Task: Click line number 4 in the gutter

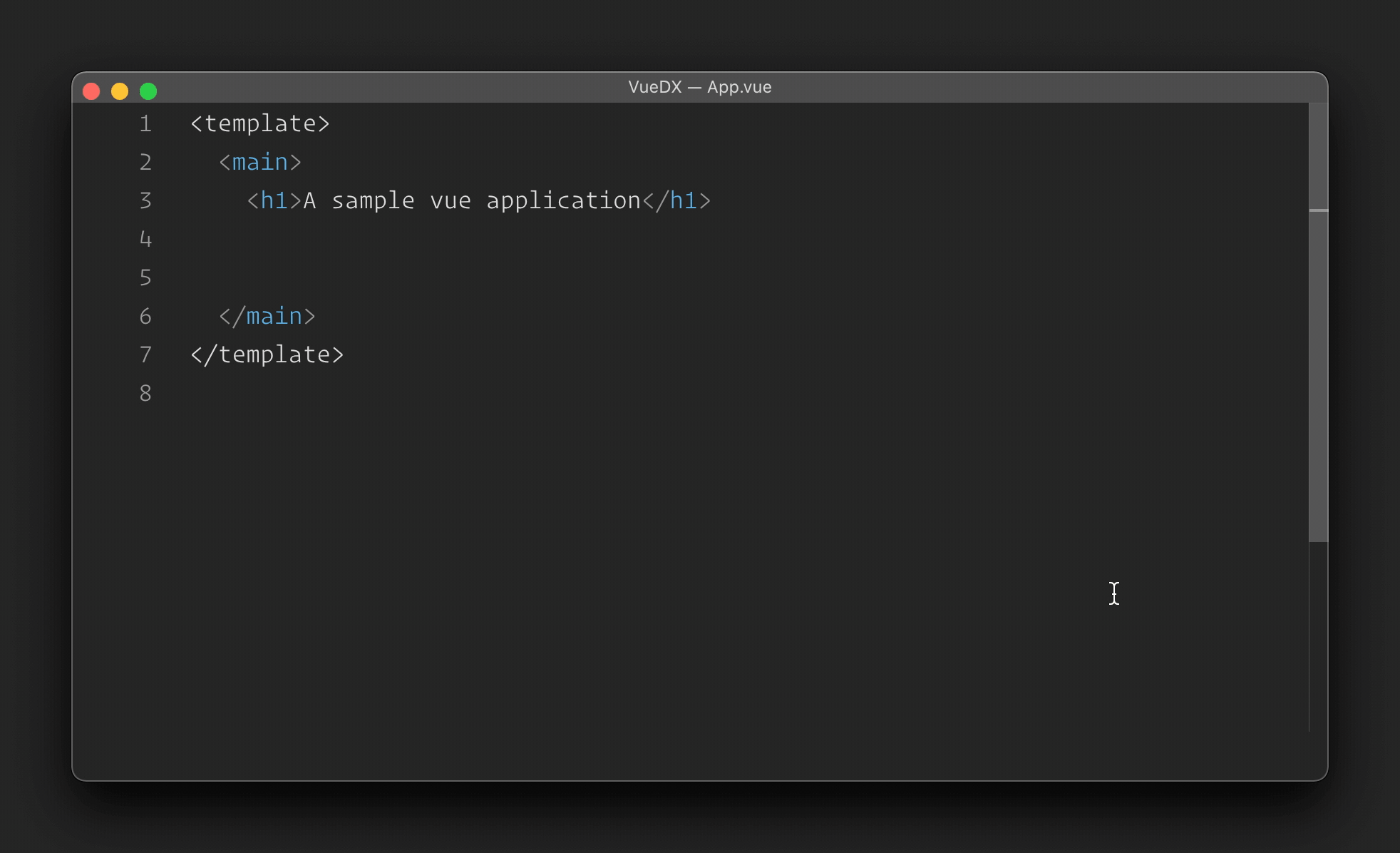Action: click(145, 240)
